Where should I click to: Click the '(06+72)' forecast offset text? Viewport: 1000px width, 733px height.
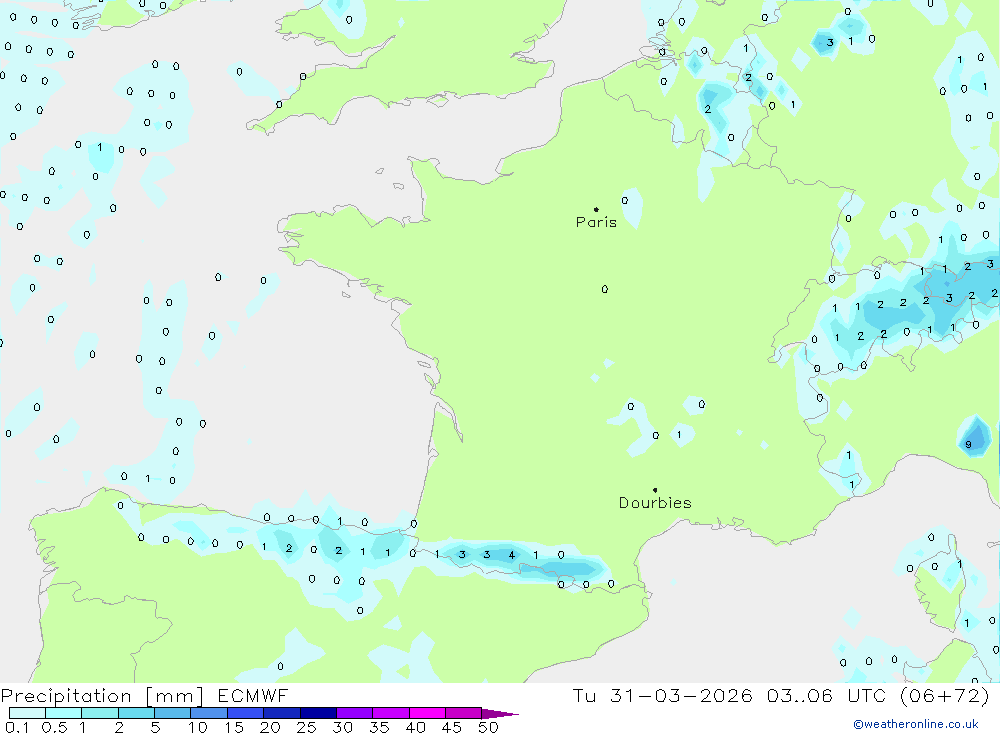point(945,695)
